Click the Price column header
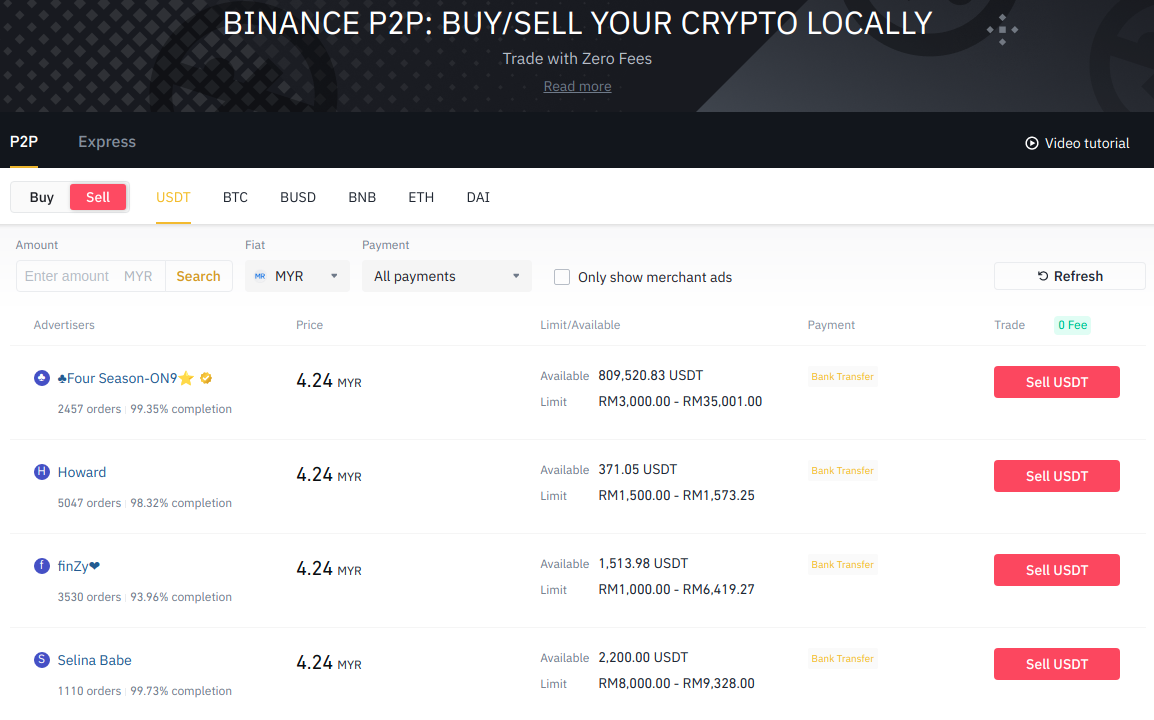The image size is (1154, 720). coord(309,325)
